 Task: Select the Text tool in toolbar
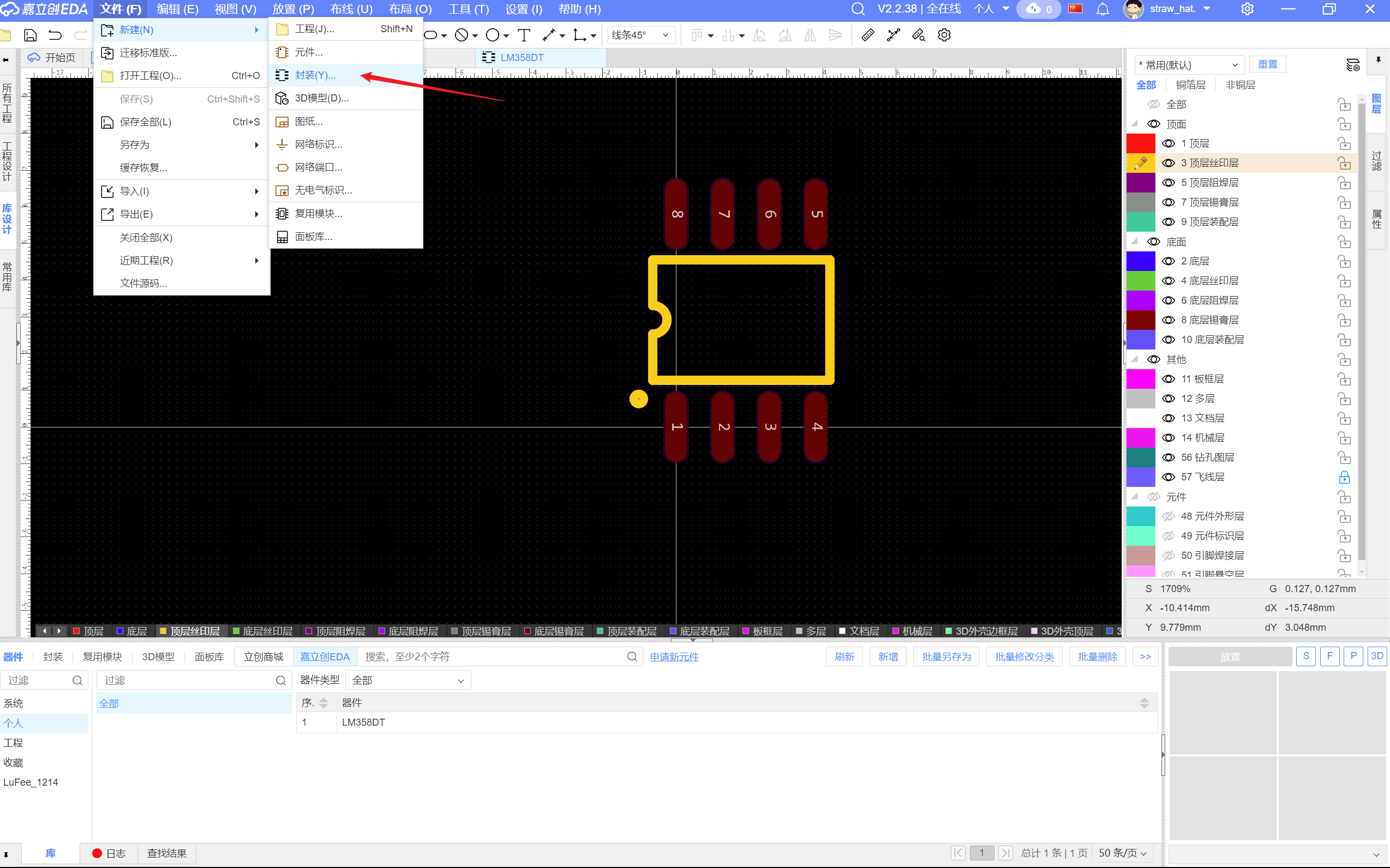click(524, 35)
